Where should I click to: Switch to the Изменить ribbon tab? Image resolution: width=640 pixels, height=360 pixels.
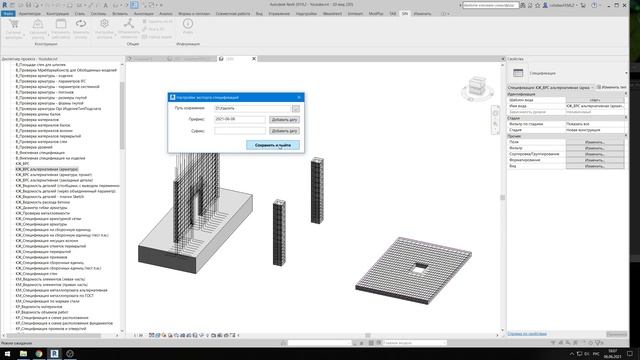[422, 13]
